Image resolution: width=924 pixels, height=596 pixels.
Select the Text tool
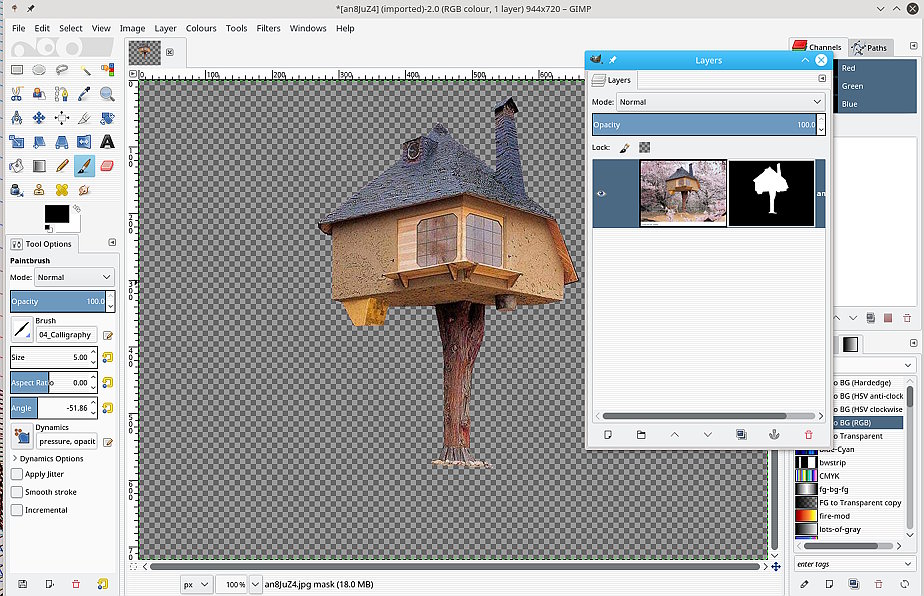pyautogui.click(x=107, y=142)
